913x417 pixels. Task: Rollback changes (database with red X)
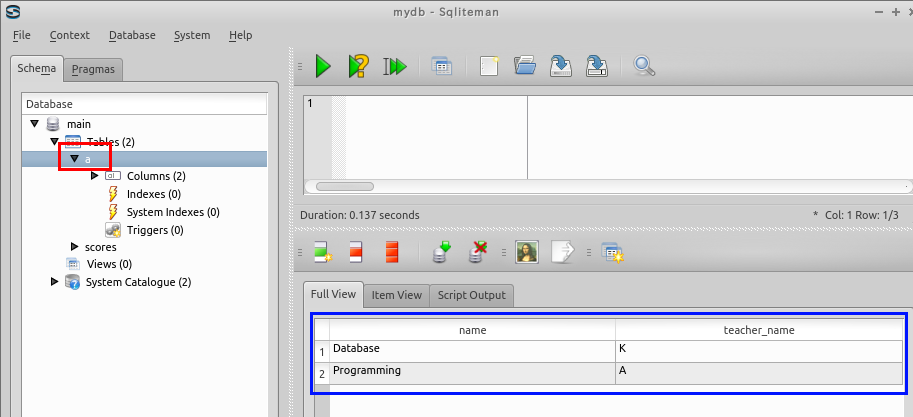[x=477, y=252]
